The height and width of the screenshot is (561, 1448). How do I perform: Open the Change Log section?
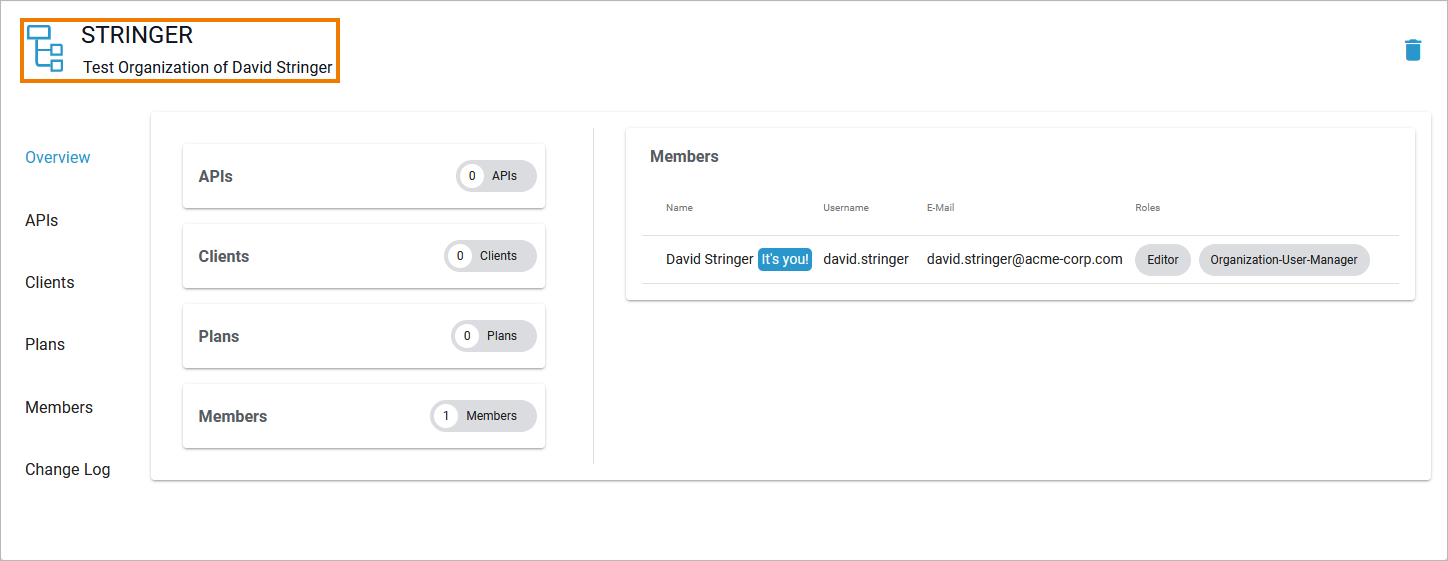(x=68, y=469)
